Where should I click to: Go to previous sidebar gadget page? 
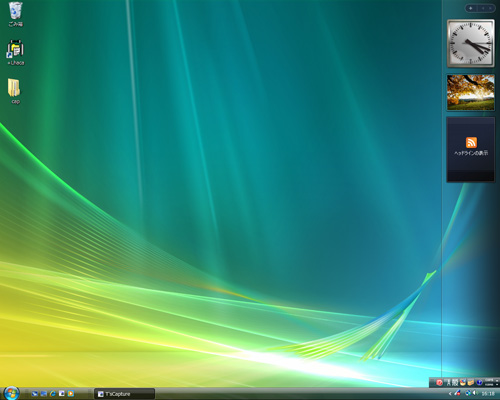(483, 8)
